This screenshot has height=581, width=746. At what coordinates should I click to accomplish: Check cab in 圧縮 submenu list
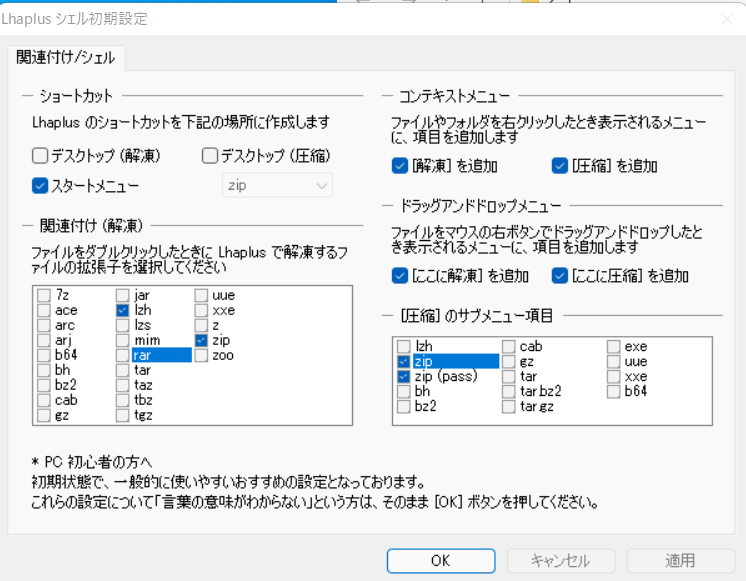coord(509,346)
